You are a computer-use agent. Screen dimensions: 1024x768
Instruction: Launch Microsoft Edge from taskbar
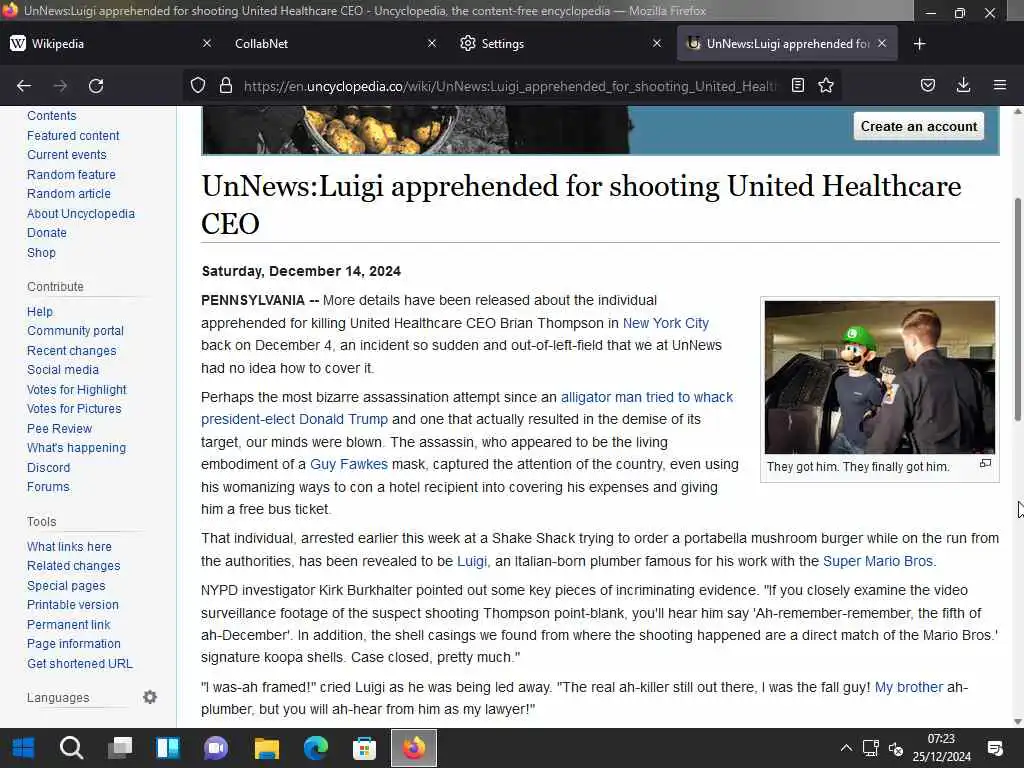point(315,748)
